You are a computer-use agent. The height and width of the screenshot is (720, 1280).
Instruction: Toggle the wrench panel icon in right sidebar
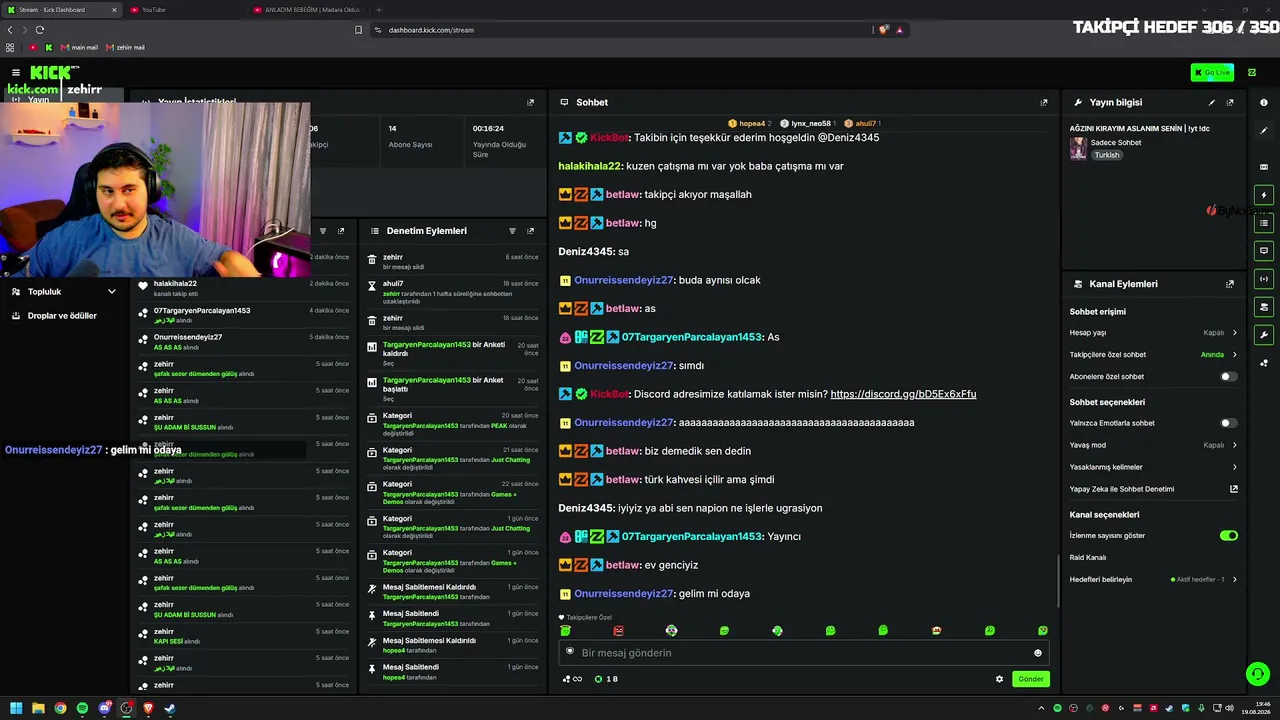[1264, 335]
